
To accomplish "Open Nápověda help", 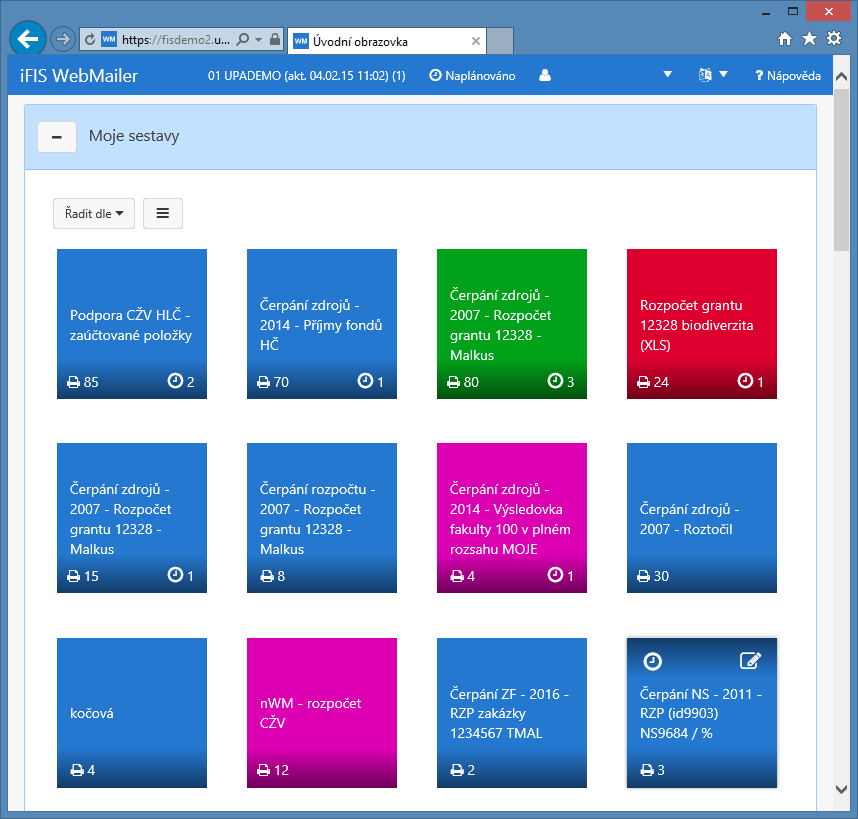I will point(788,75).
